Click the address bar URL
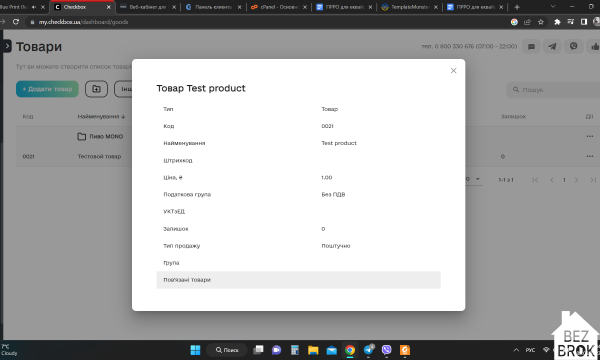This screenshot has height=360, width=600. coord(83,22)
